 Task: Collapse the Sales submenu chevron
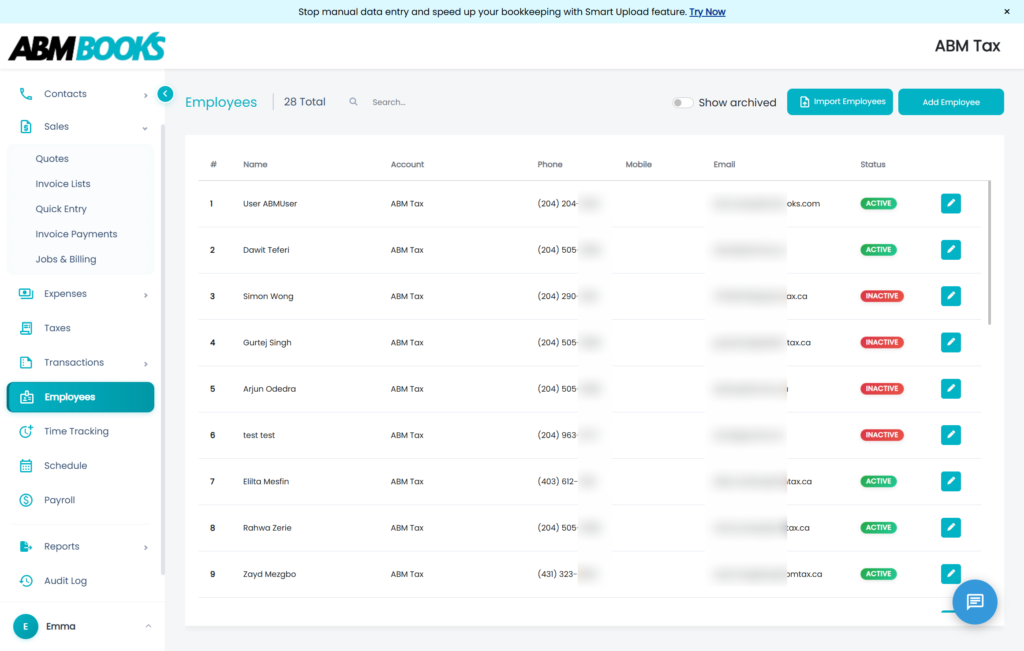(x=145, y=128)
